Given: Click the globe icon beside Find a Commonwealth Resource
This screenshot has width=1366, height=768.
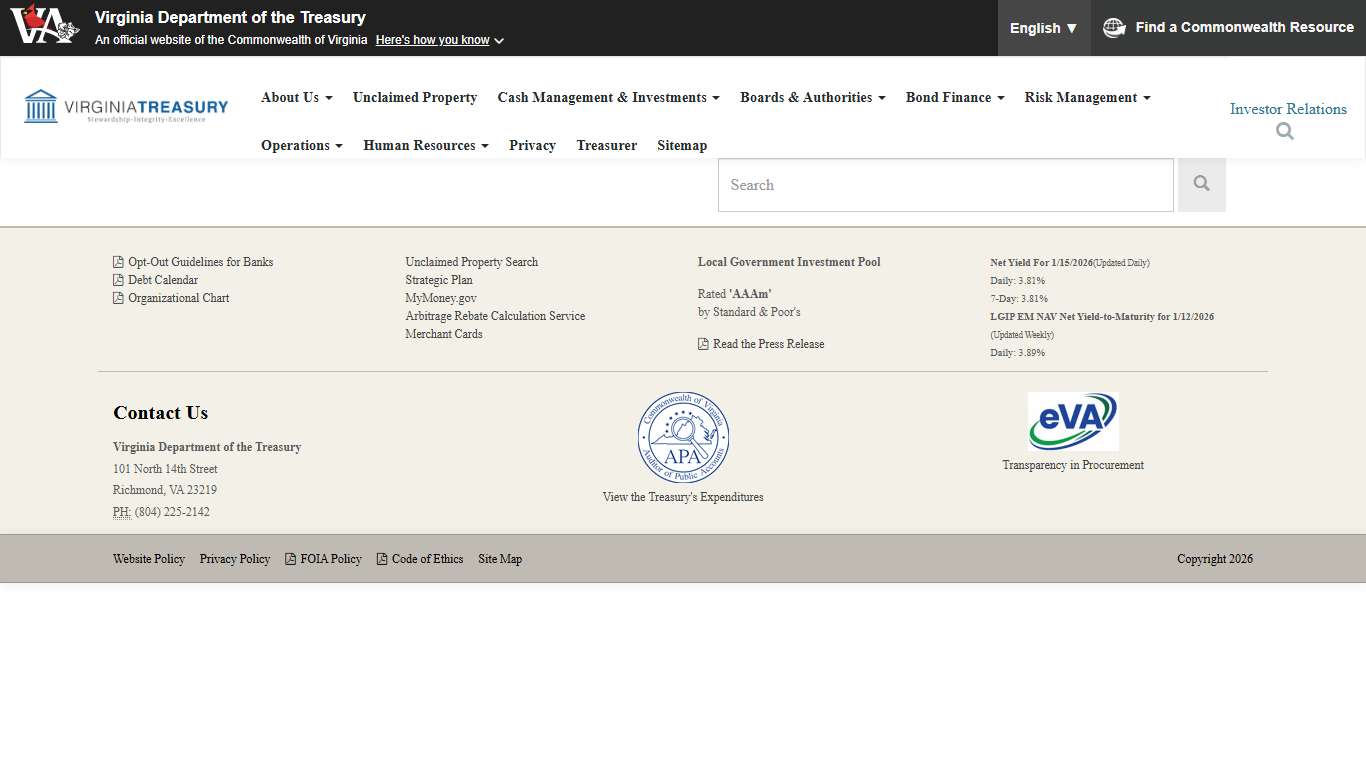Looking at the screenshot, I should point(1114,28).
